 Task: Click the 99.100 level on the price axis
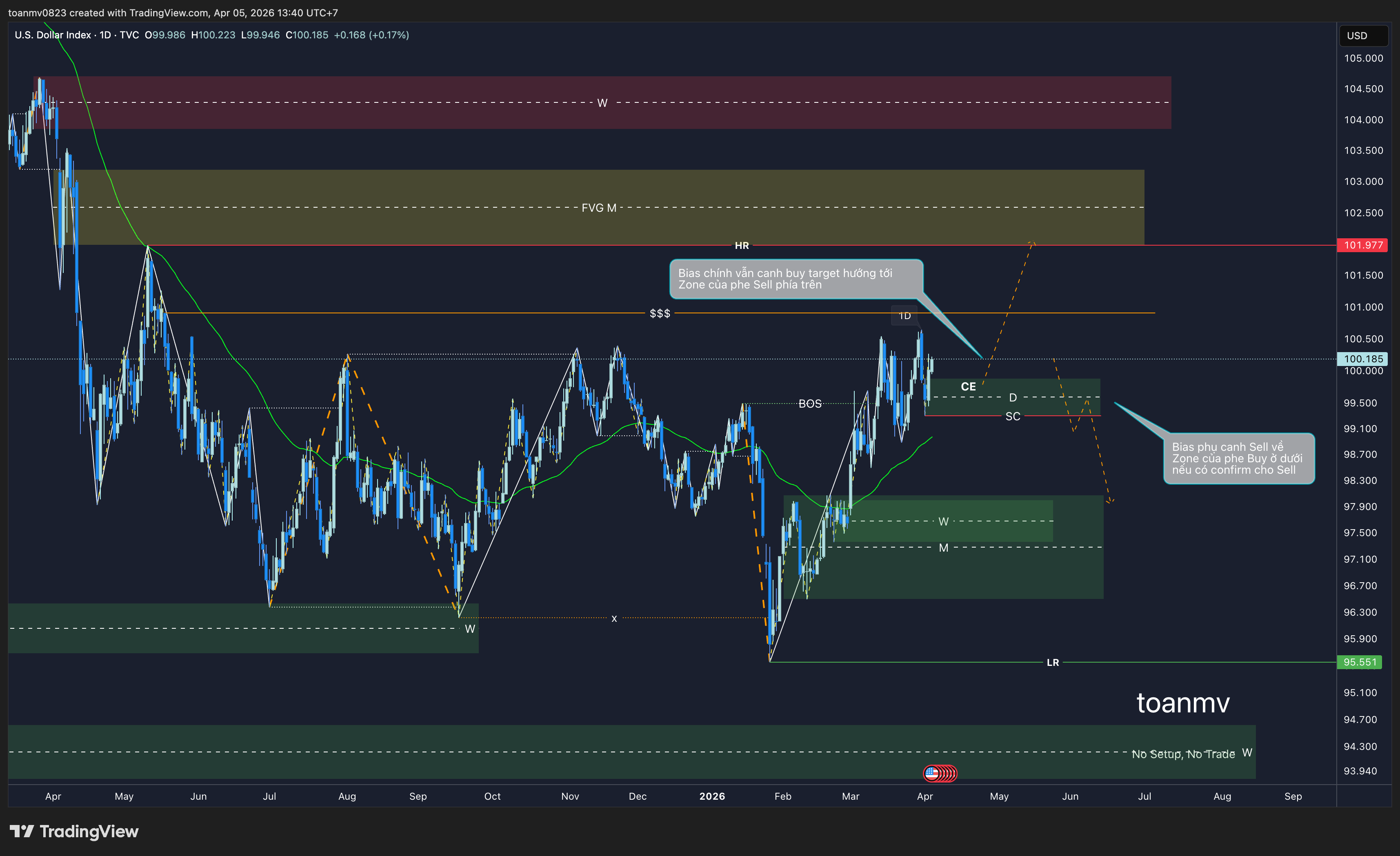(x=1360, y=428)
